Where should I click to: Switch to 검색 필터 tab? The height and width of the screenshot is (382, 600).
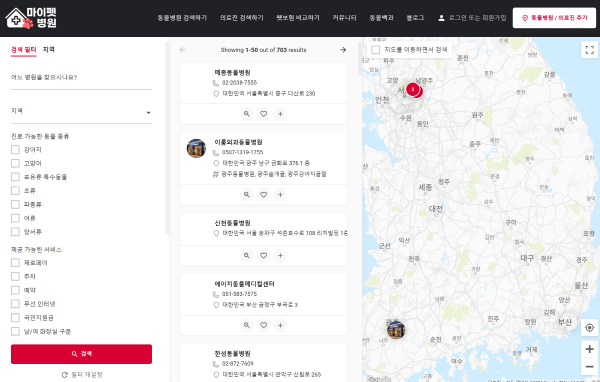tap(23, 50)
